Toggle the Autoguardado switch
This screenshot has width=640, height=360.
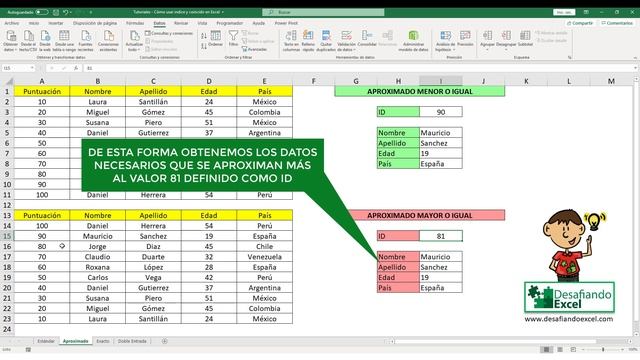(x=42, y=12)
